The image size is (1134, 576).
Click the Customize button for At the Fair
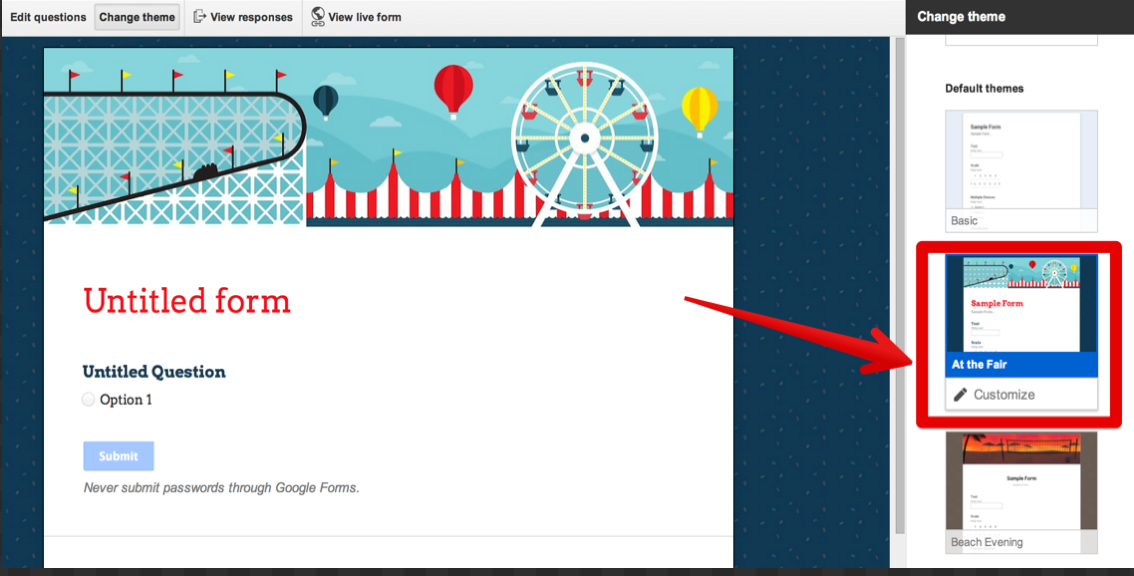tap(1021, 394)
